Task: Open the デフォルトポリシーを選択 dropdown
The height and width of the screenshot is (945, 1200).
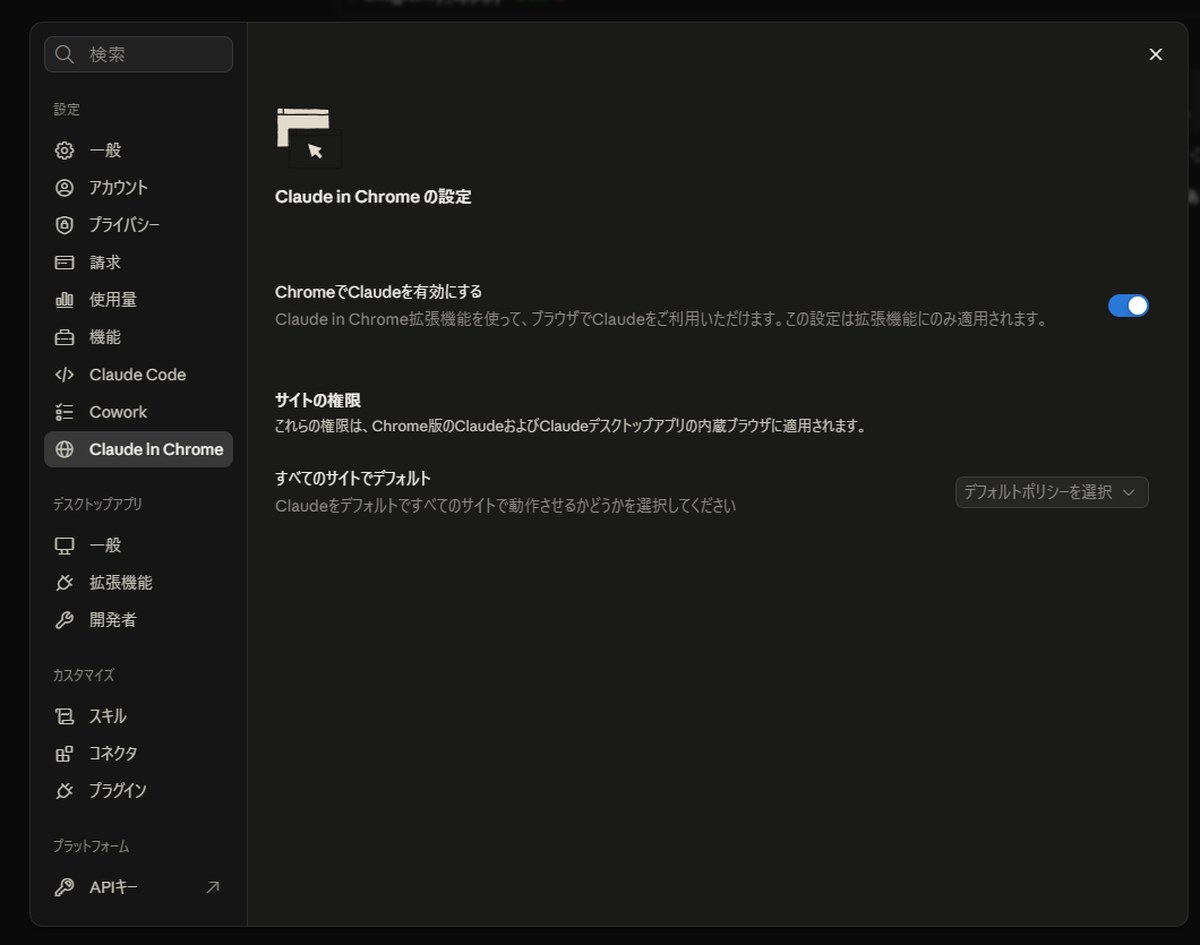Action: (1052, 492)
